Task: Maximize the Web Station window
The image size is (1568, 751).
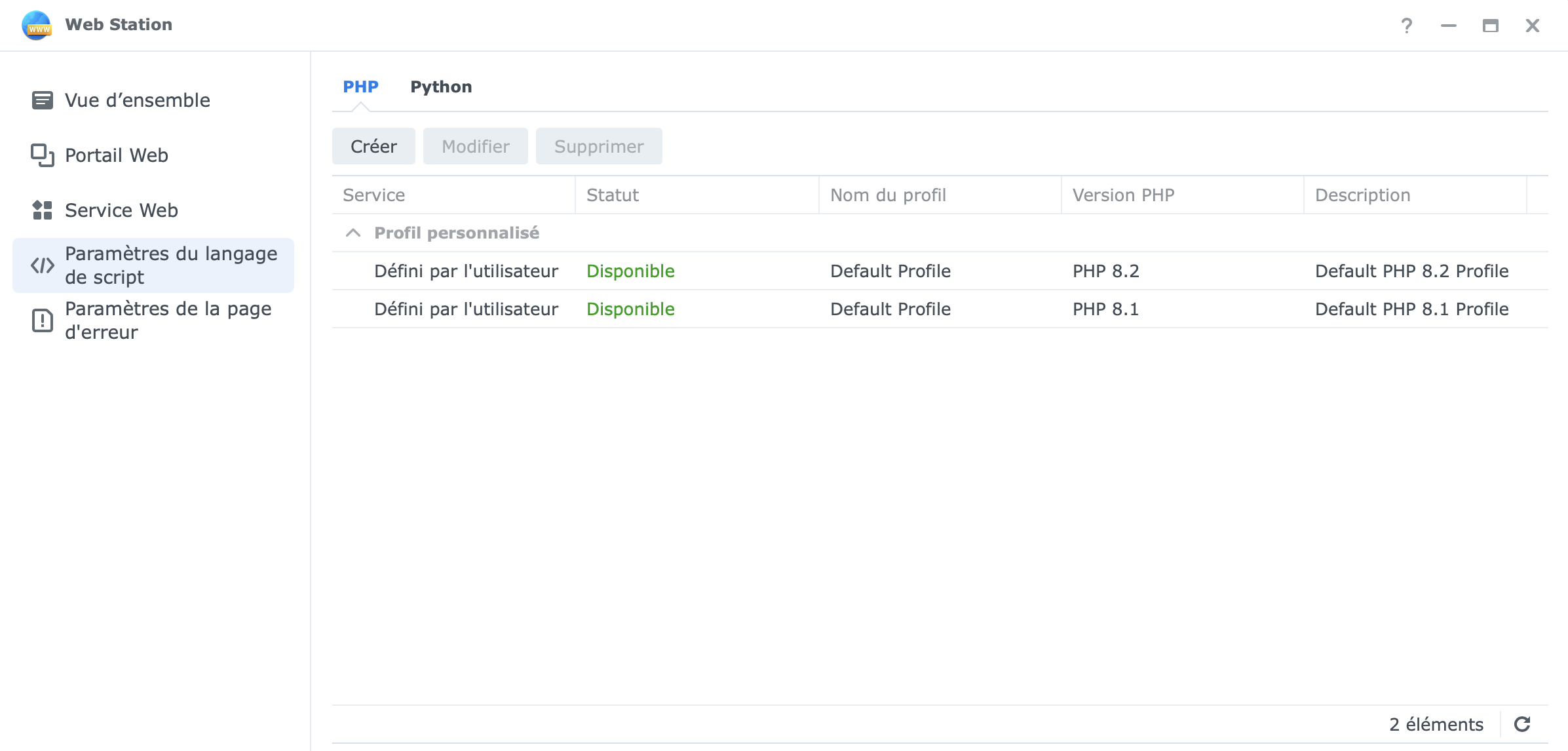Action: coord(1490,26)
